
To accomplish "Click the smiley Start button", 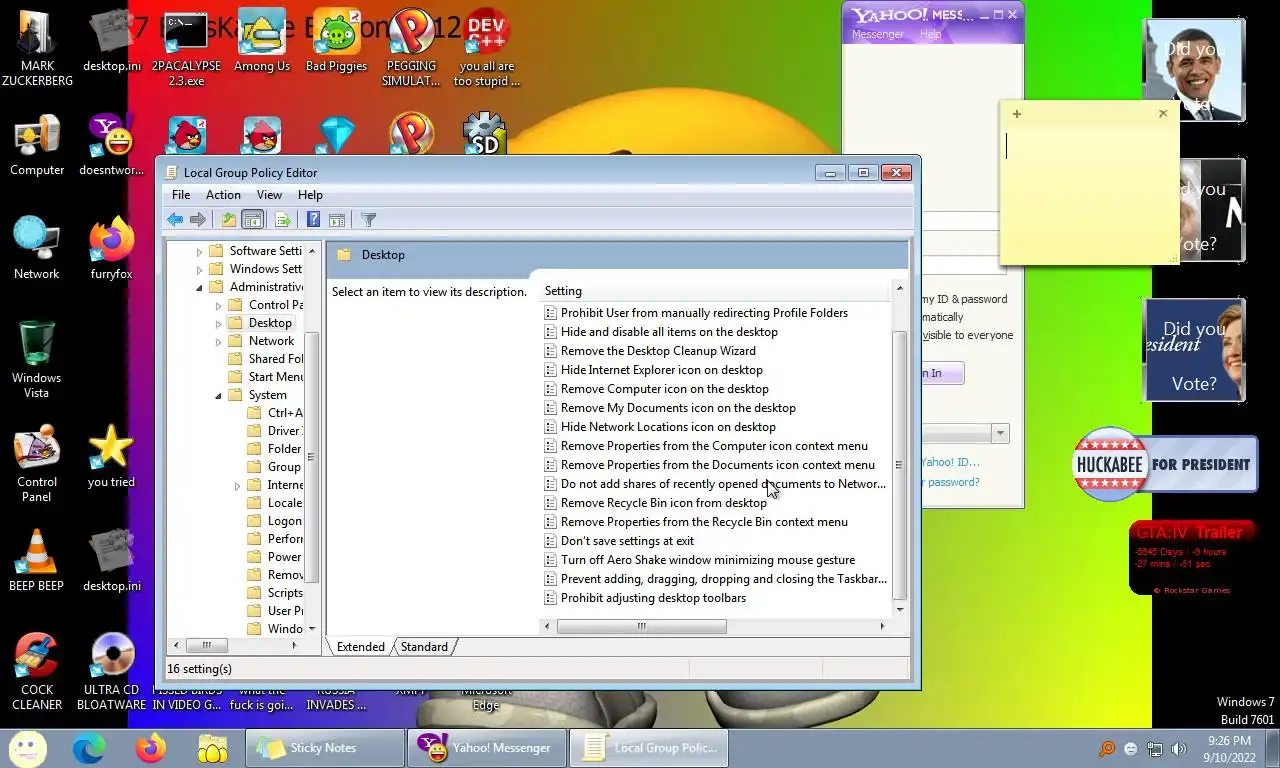I will (27, 748).
